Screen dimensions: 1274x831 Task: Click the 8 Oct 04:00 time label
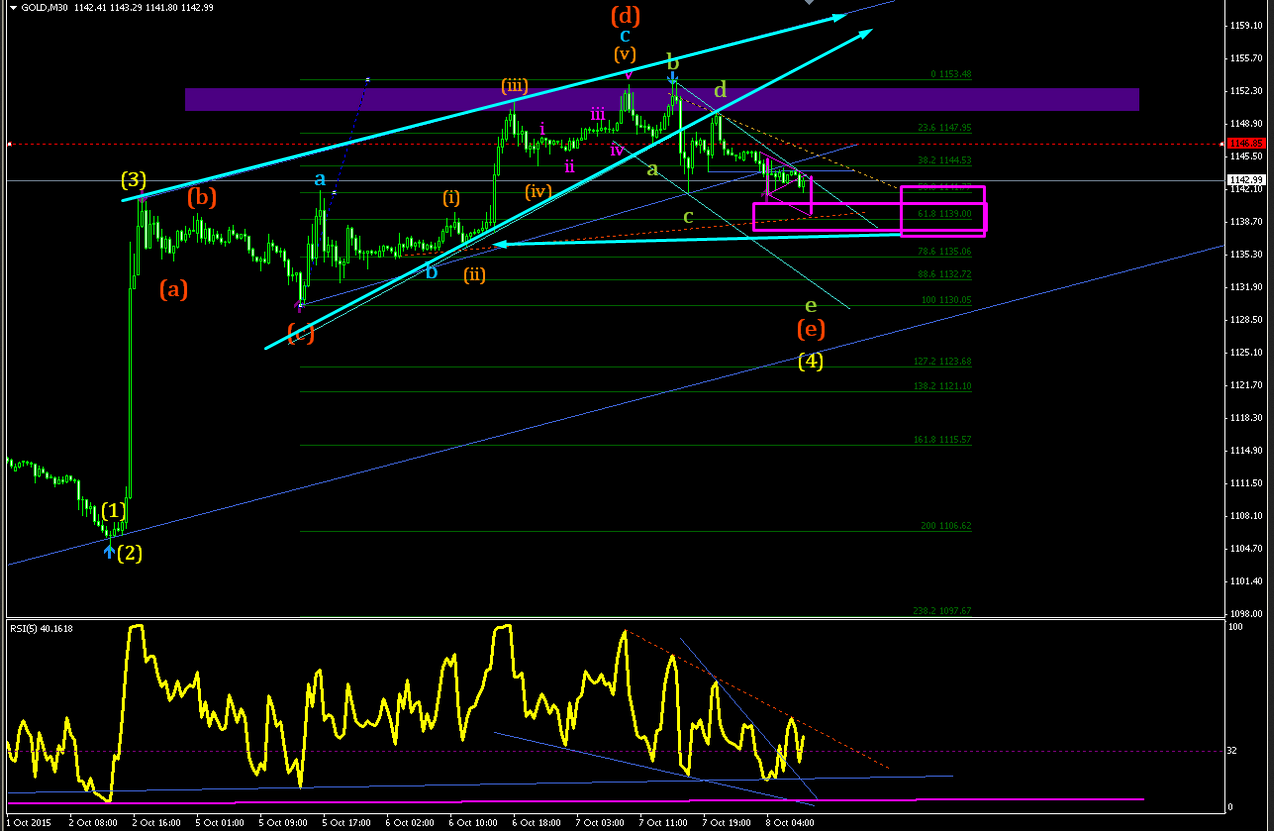tap(791, 823)
